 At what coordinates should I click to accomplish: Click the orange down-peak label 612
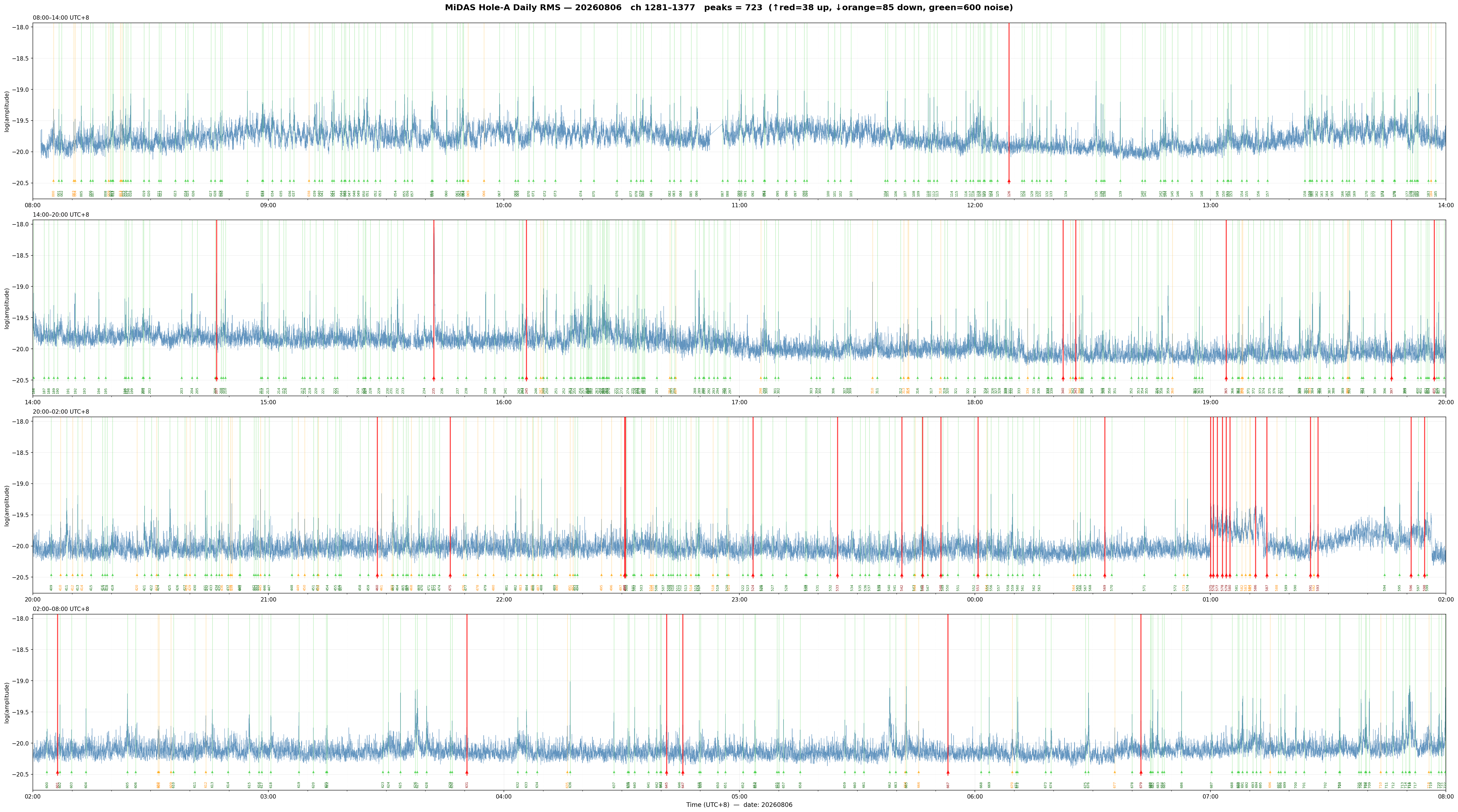click(x=206, y=785)
